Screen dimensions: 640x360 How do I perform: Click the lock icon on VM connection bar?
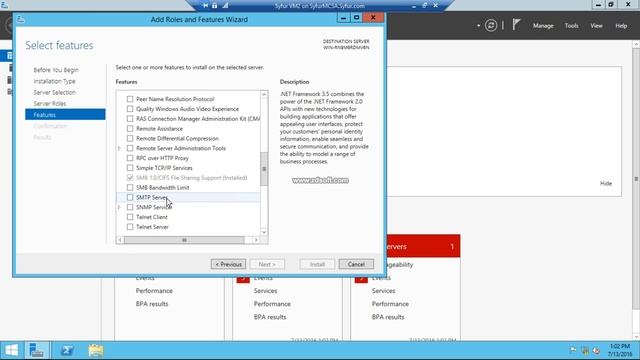click(215, 5)
